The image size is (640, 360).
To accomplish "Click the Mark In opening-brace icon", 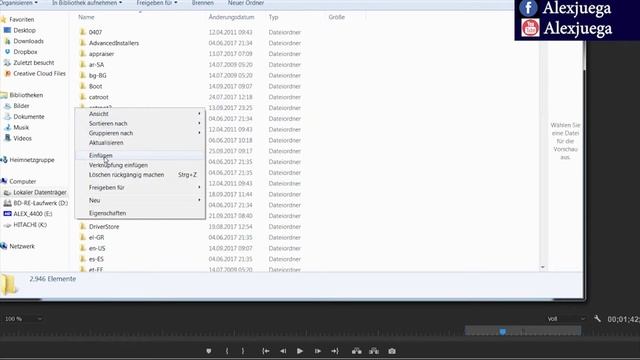I will click(227, 351).
